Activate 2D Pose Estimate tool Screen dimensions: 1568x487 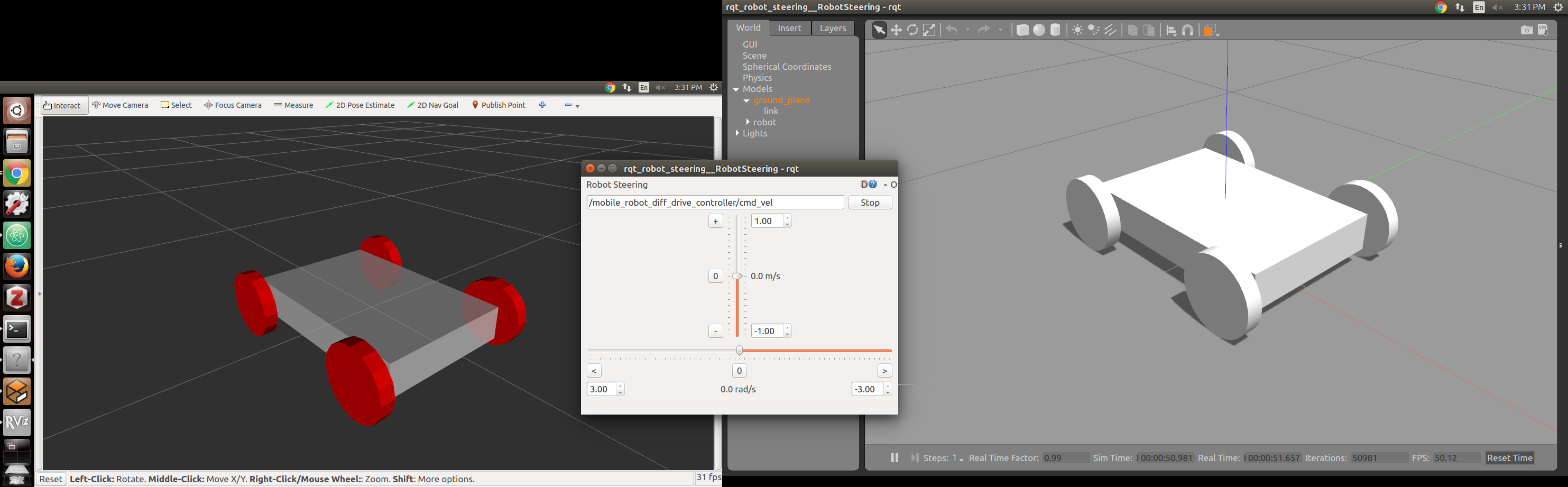[361, 105]
